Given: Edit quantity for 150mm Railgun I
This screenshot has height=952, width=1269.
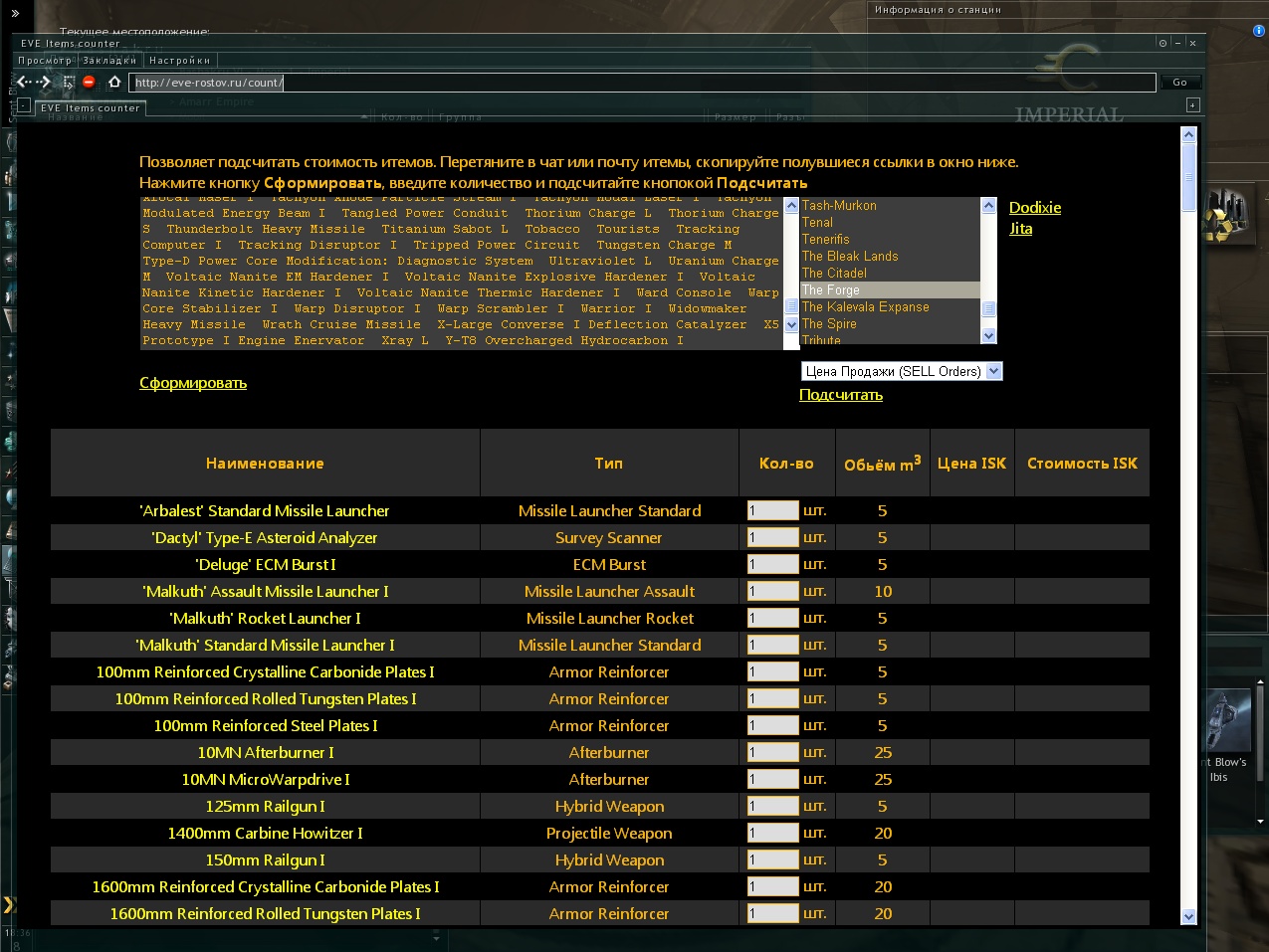Looking at the screenshot, I should click(772, 859).
